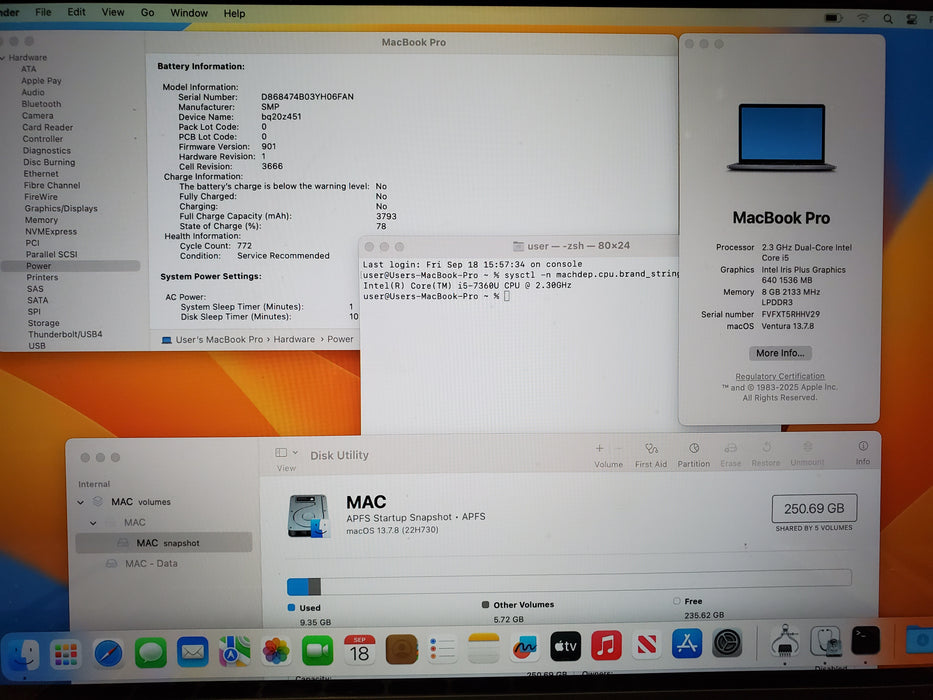Show Info in Disk Utility toolbar
933x700 pixels.
click(863, 453)
